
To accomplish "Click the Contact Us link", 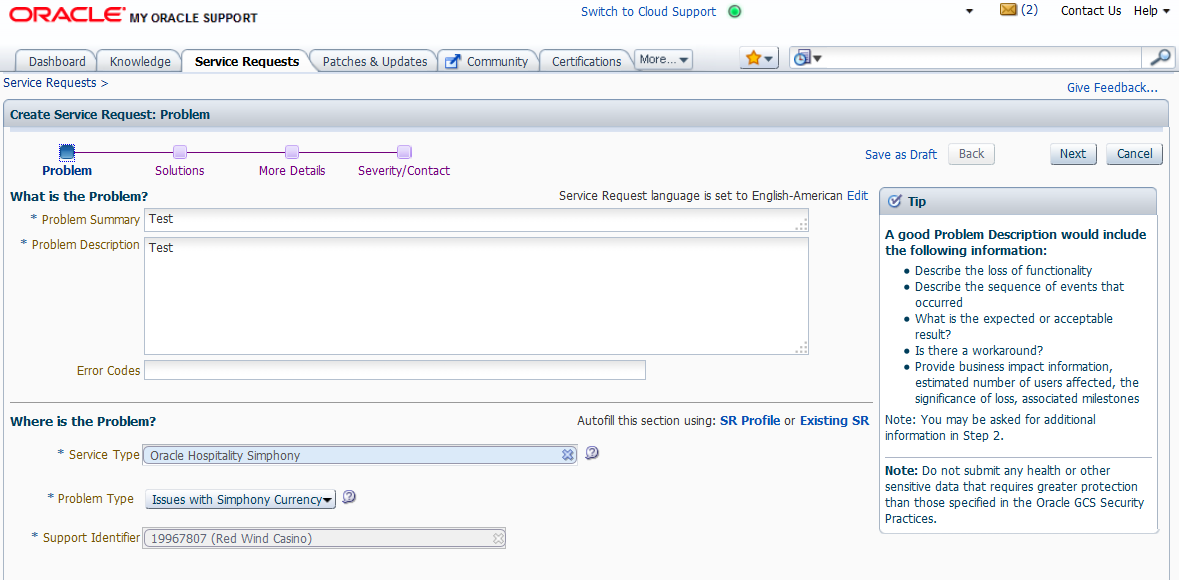I will (x=1091, y=11).
